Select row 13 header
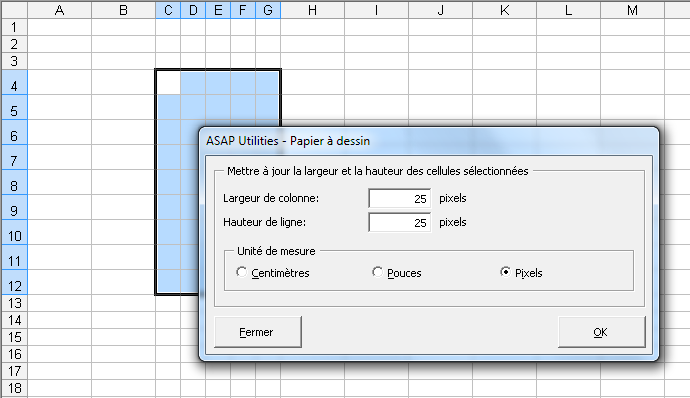 pos(15,303)
